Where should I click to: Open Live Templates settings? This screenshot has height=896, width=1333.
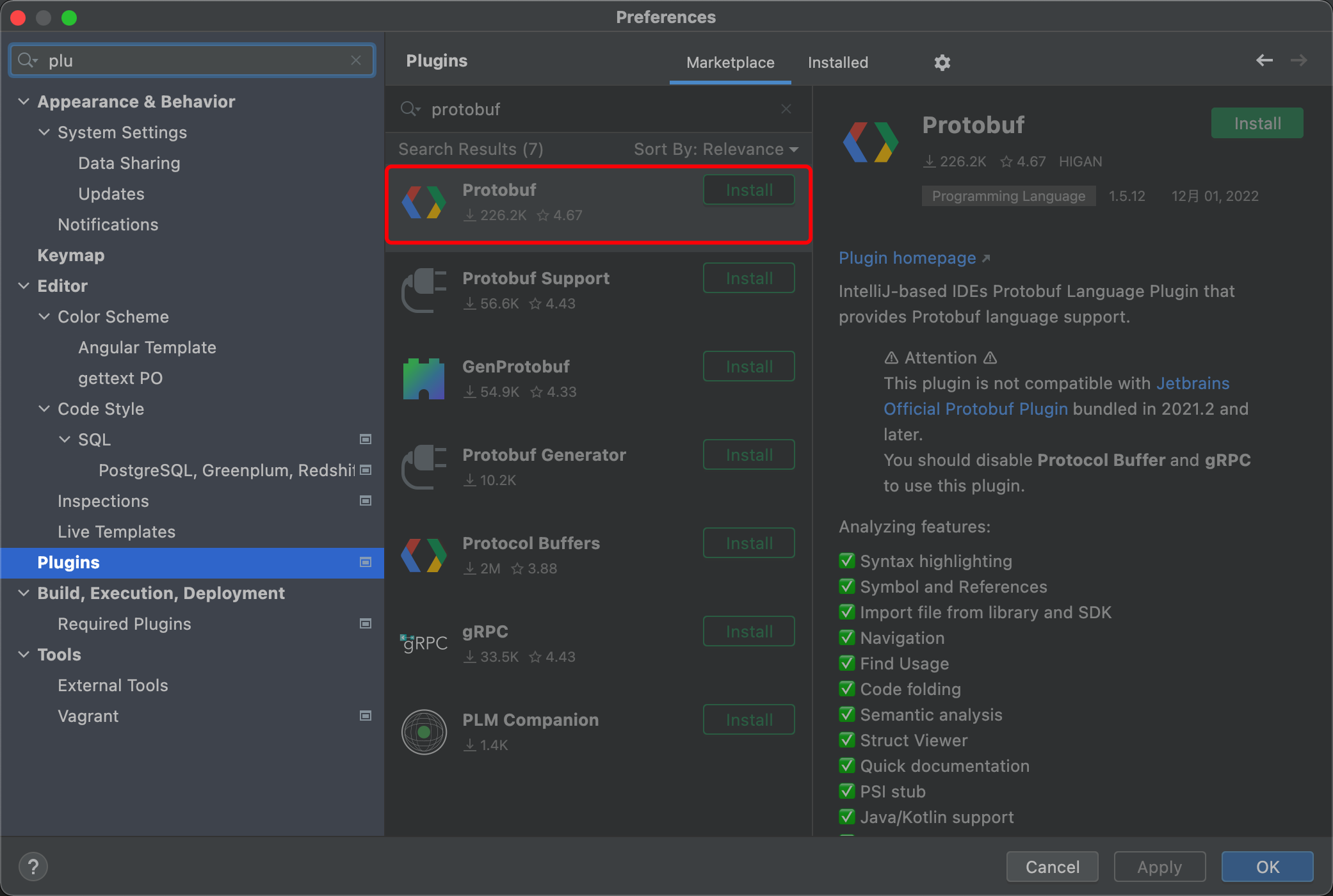(117, 532)
